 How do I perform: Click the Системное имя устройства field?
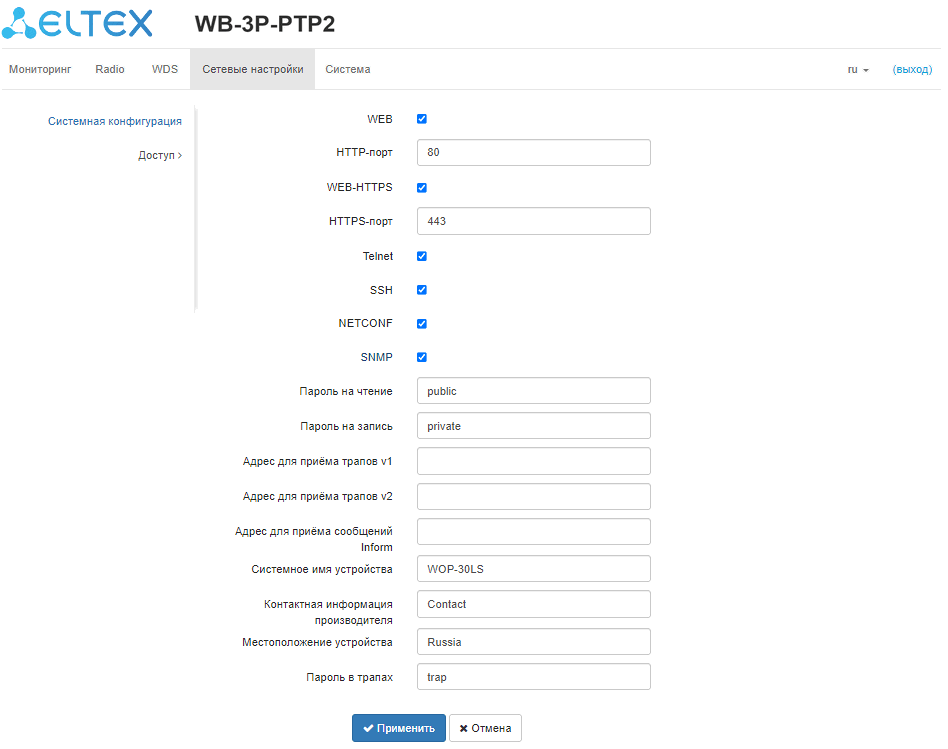pyautogui.click(x=533, y=569)
